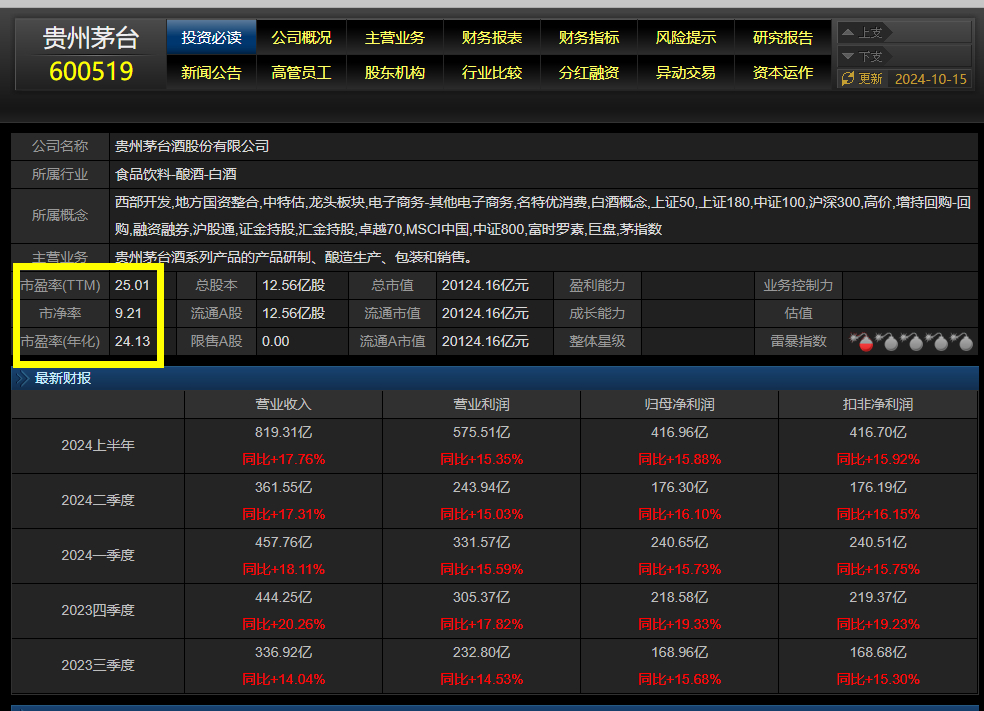
Task: Switch to the 分红融资 tab
Action: point(589,73)
